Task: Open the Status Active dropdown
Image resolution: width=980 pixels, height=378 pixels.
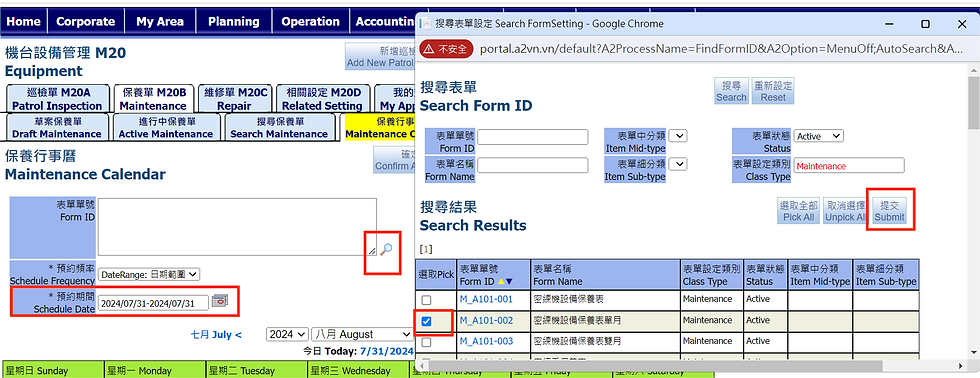Action: pos(818,136)
